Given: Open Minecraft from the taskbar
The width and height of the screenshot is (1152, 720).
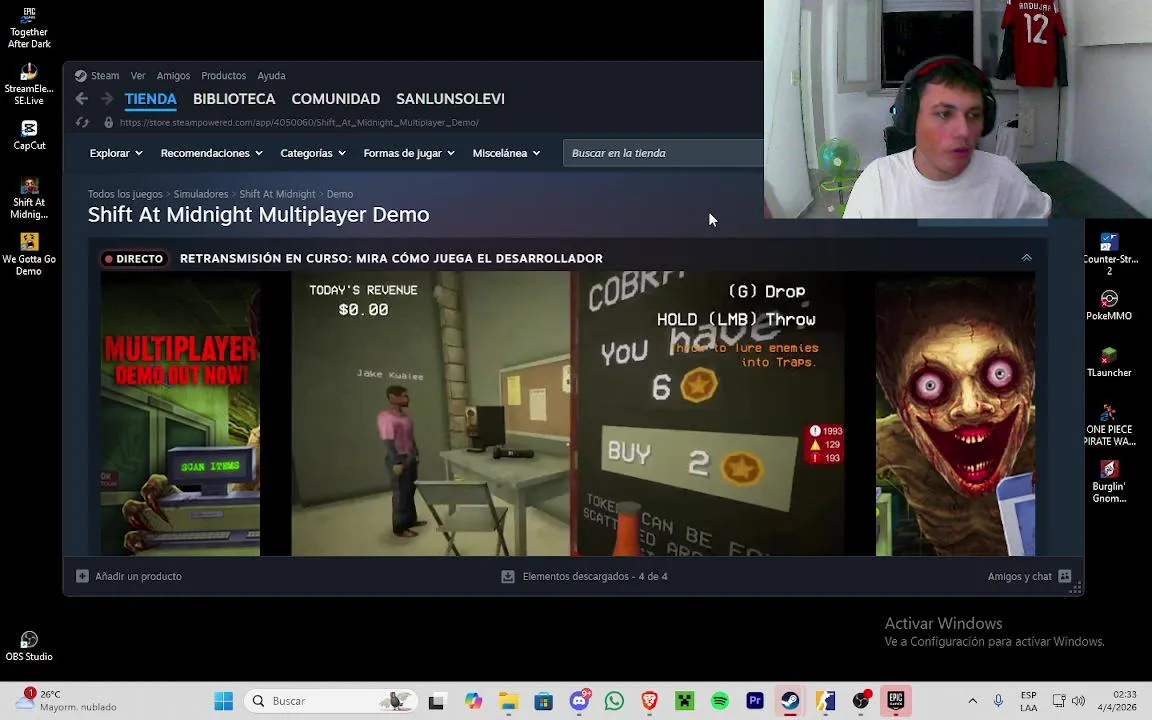Looking at the screenshot, I should point(685,701).
